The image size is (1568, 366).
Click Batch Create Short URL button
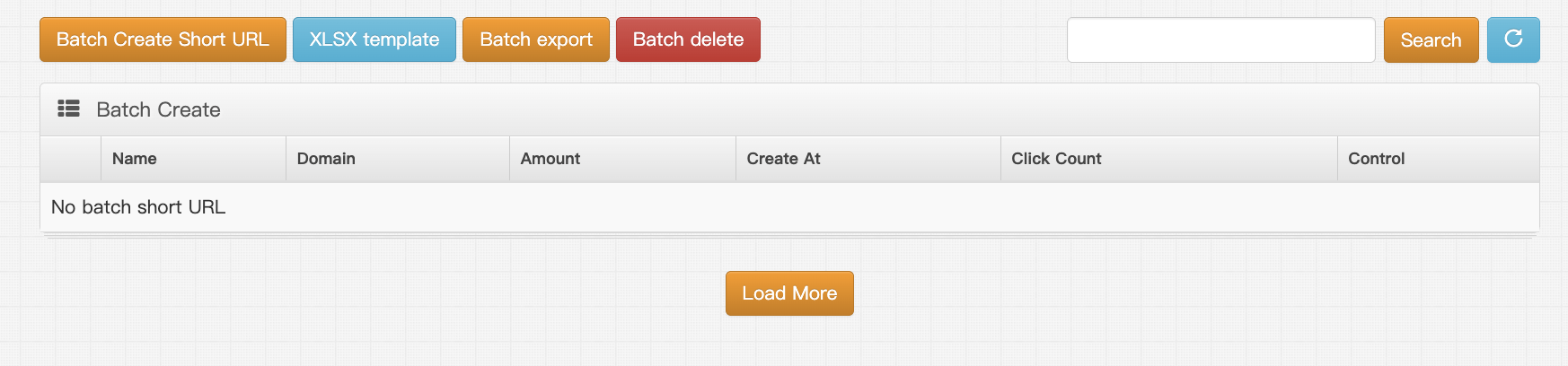tap(163, 39)
